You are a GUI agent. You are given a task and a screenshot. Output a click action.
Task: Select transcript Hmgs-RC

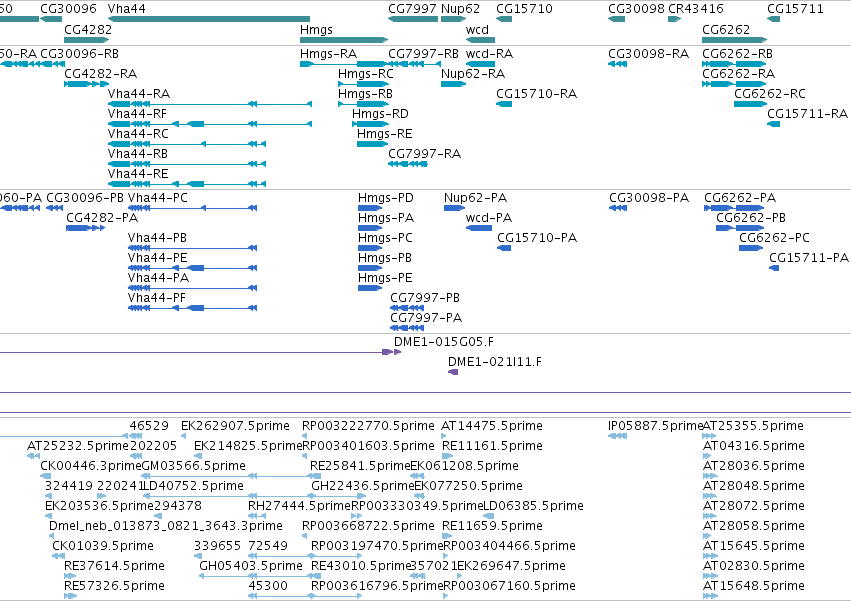(x=363, y=84)
